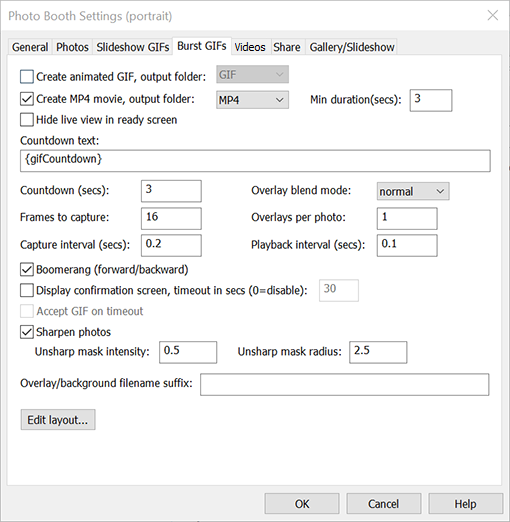This screenshot has height=522, width=510.
Task: Cancel the Photo Booth Settings dialog
Action: pos(384,504)
